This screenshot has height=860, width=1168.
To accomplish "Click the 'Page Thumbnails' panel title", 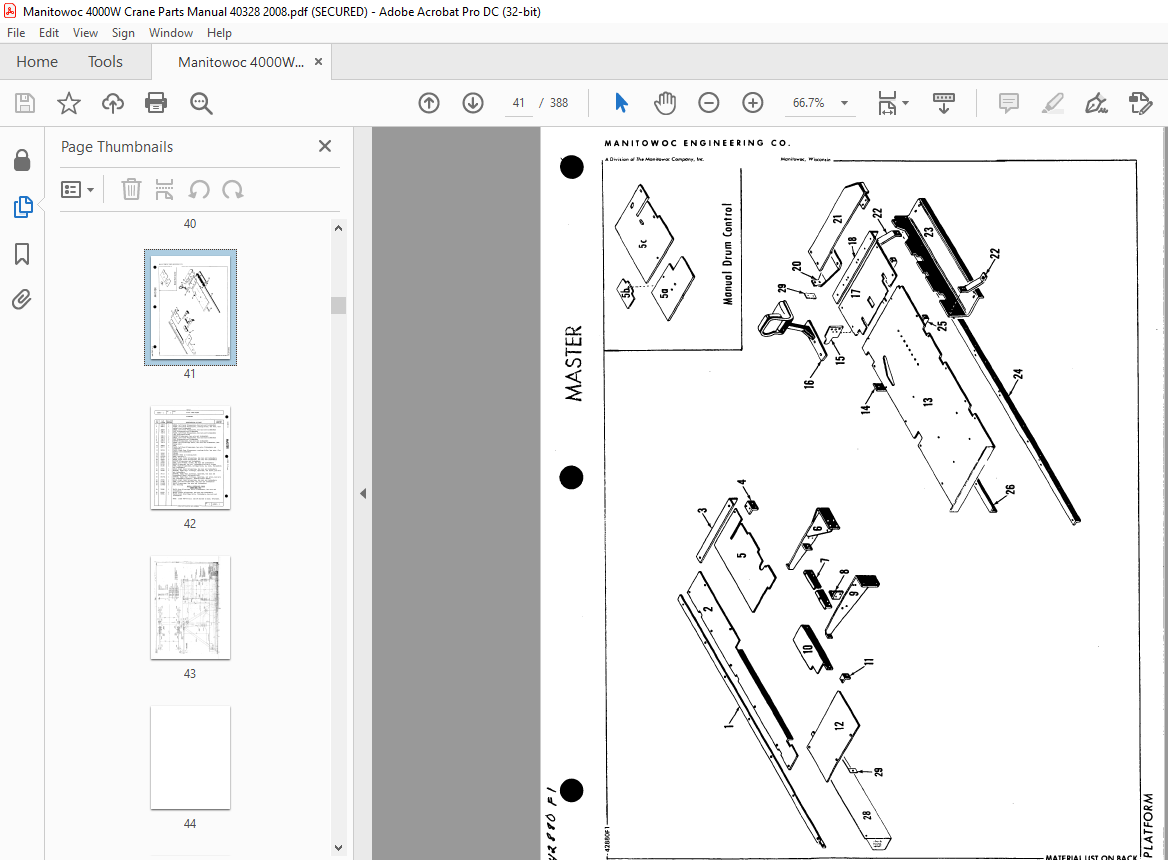I will click(x=117, y=147).
